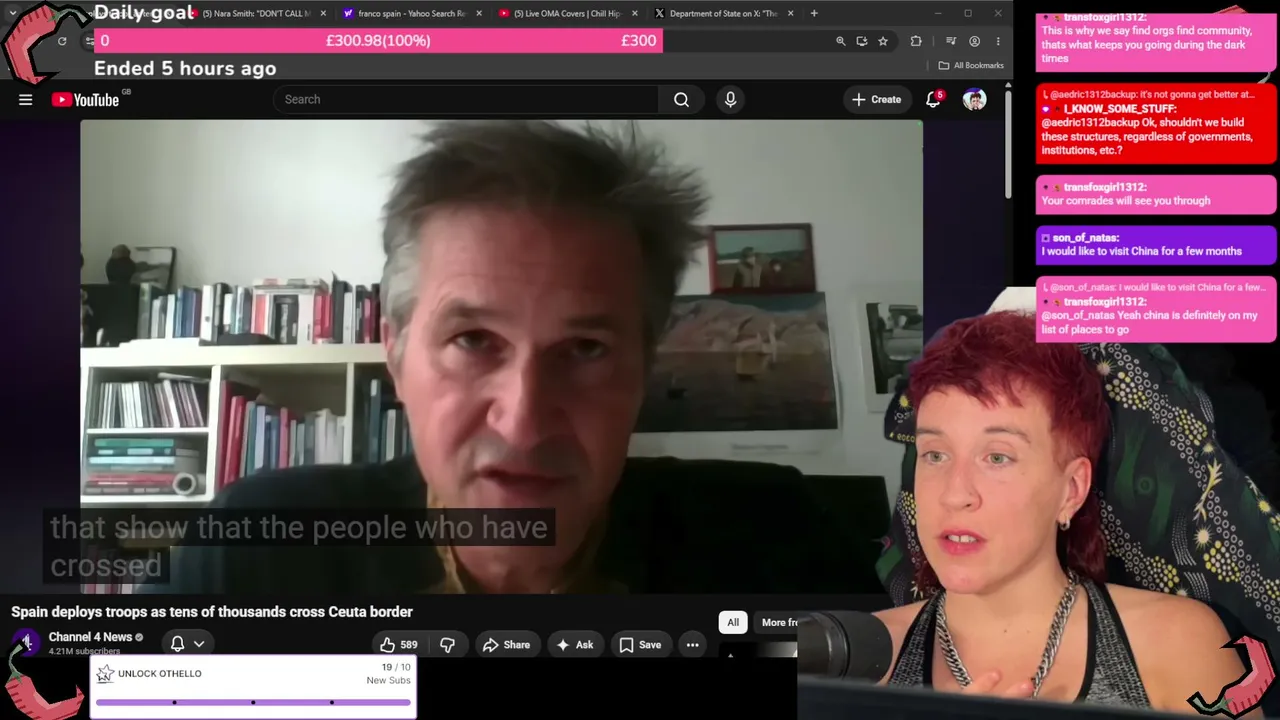Click the Channel 4 News channel avatar
Screen dimensions: 1280x720
26,644
